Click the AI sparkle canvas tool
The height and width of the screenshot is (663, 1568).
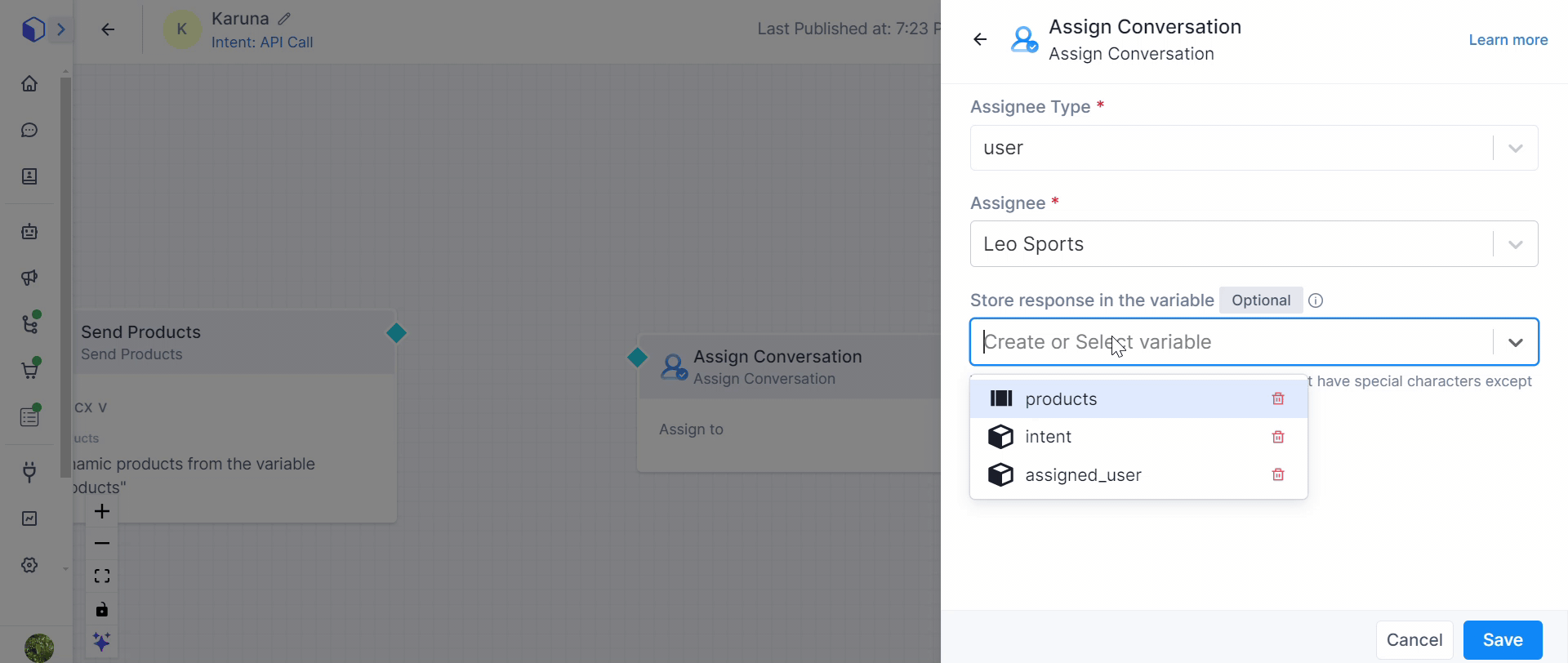(102, 641)
